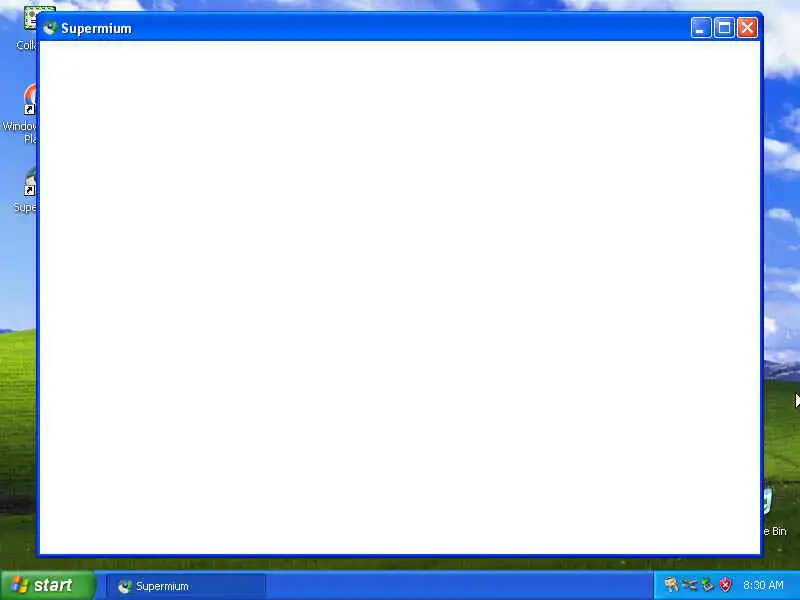Open the Start menu
The image size is (800, 600).
pos(47,585)
